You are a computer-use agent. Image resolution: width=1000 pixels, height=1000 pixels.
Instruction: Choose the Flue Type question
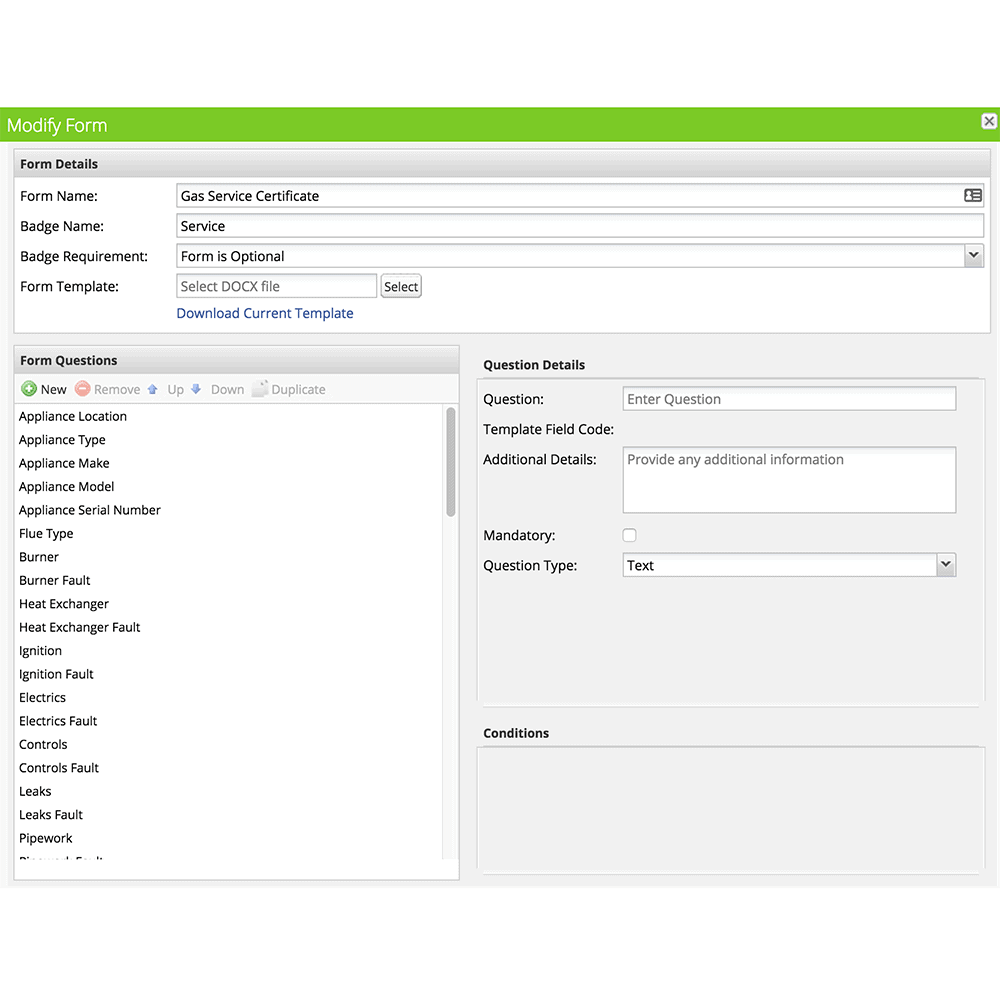46,533
